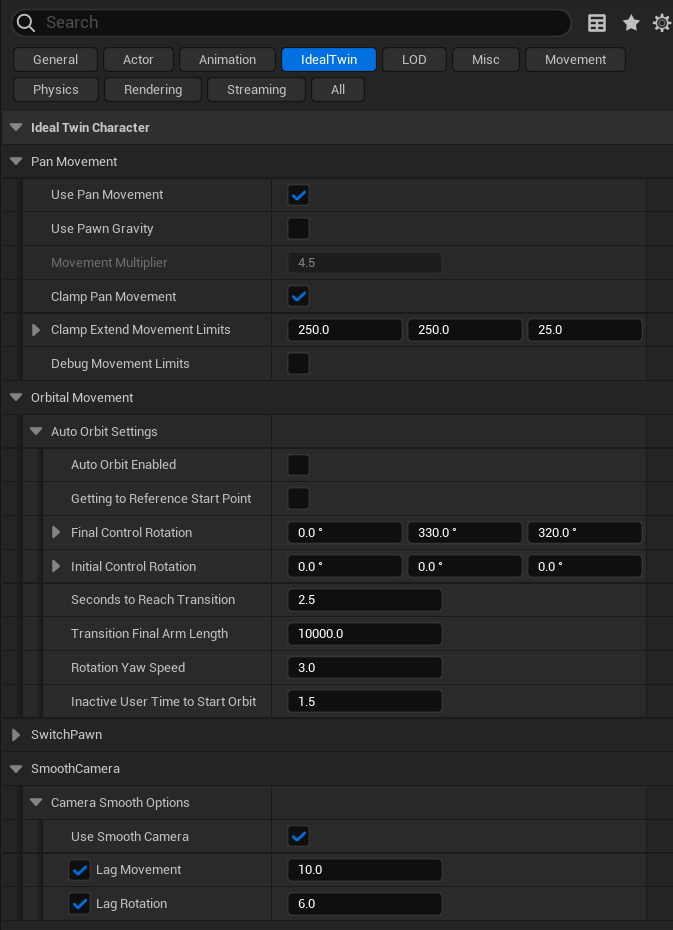673x930 pixels.
Task: Collapse the Orbital Movement section
Action: pos(16,398)
